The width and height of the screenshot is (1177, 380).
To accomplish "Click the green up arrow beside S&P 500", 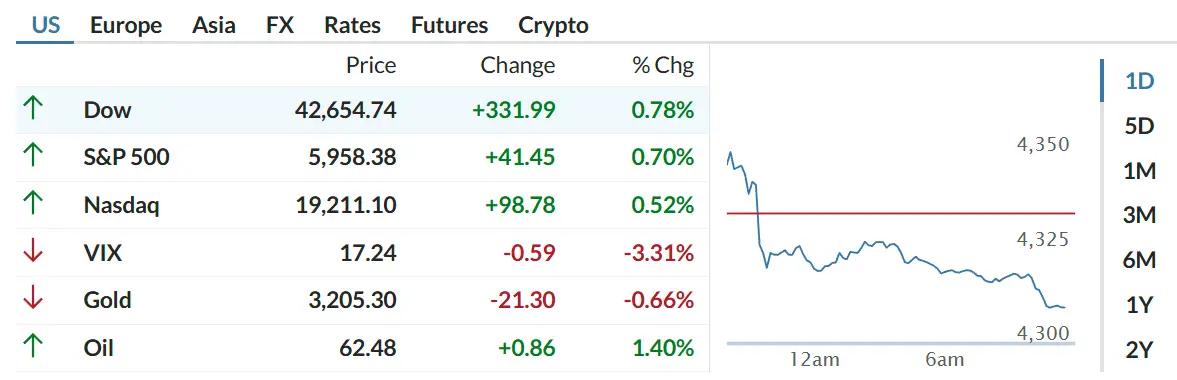I will (x=32, y=157).
